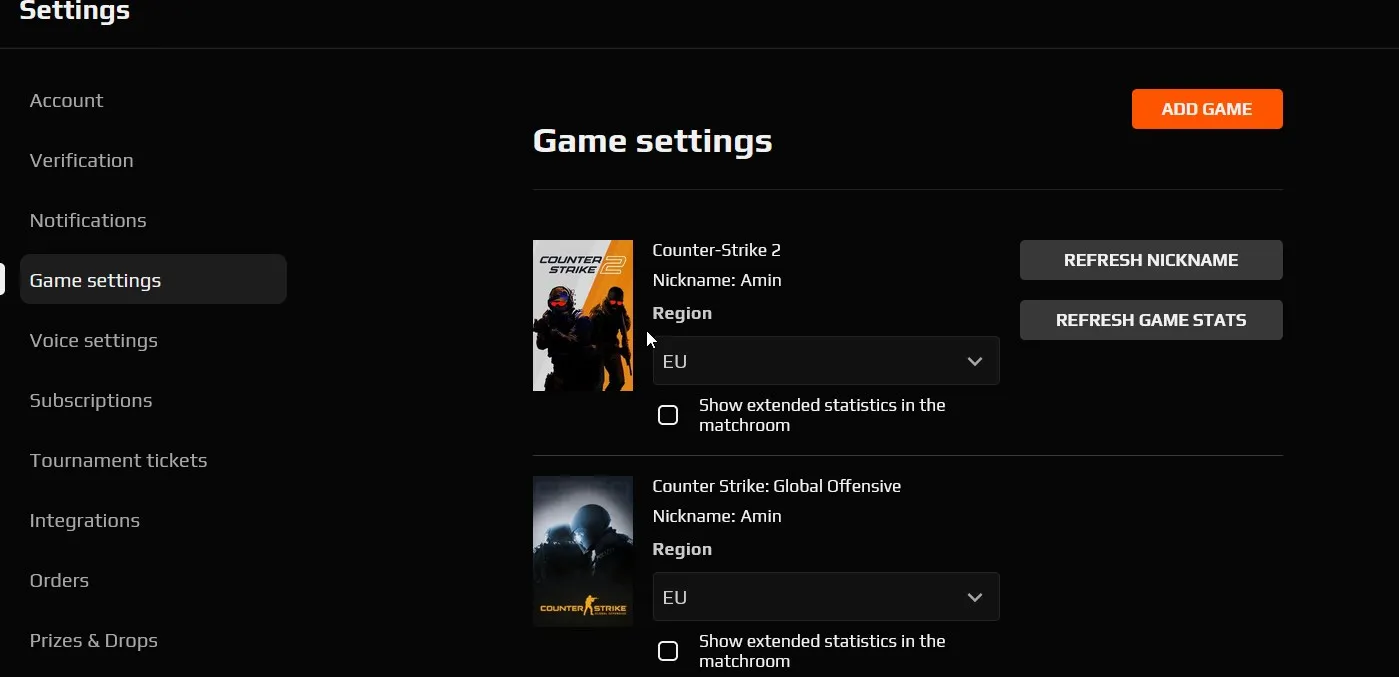Click Counter Strike: Global Offensive title text
Image resolution: width=1399 pixels, height=677 pixels.
click(x=777, y=486)
